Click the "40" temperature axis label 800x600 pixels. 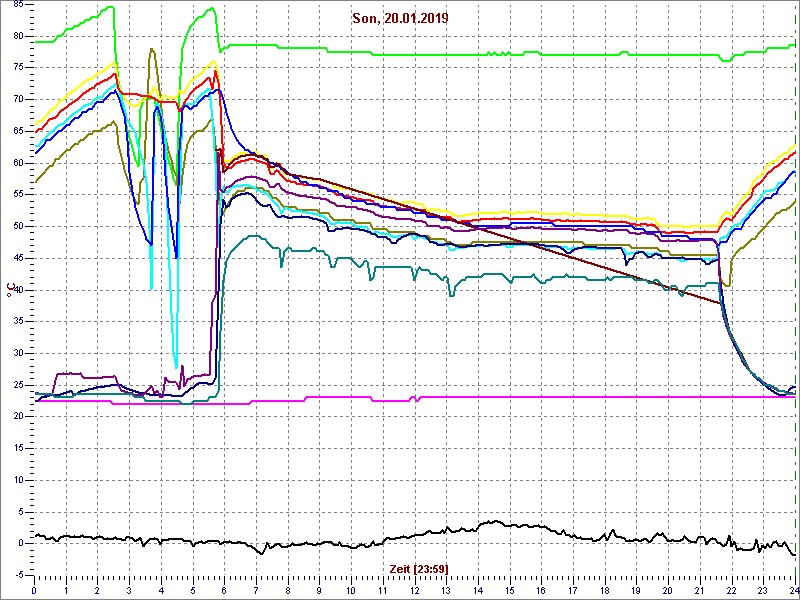17,290
